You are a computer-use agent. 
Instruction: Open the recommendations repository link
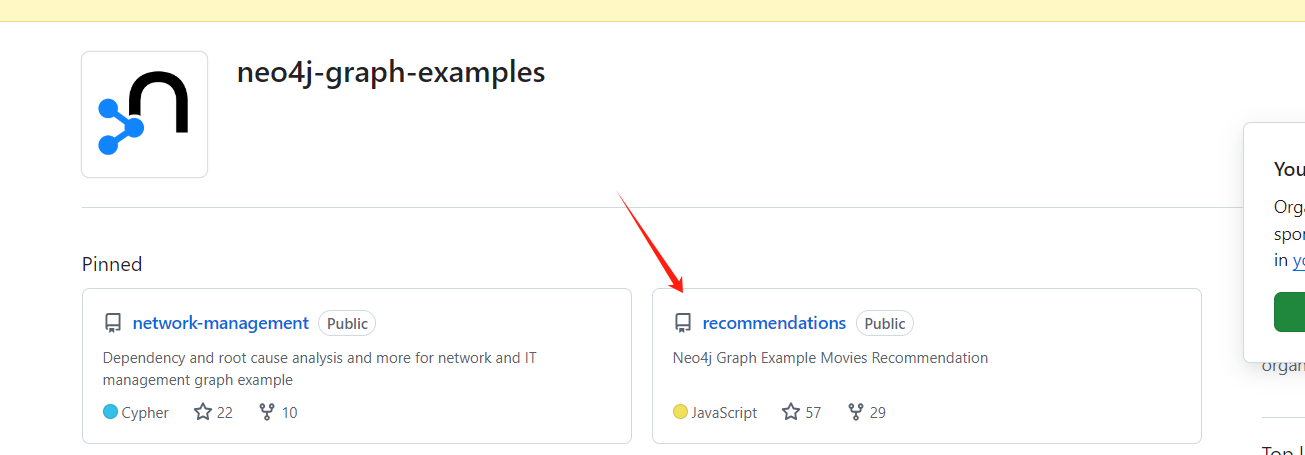[774, 323]
